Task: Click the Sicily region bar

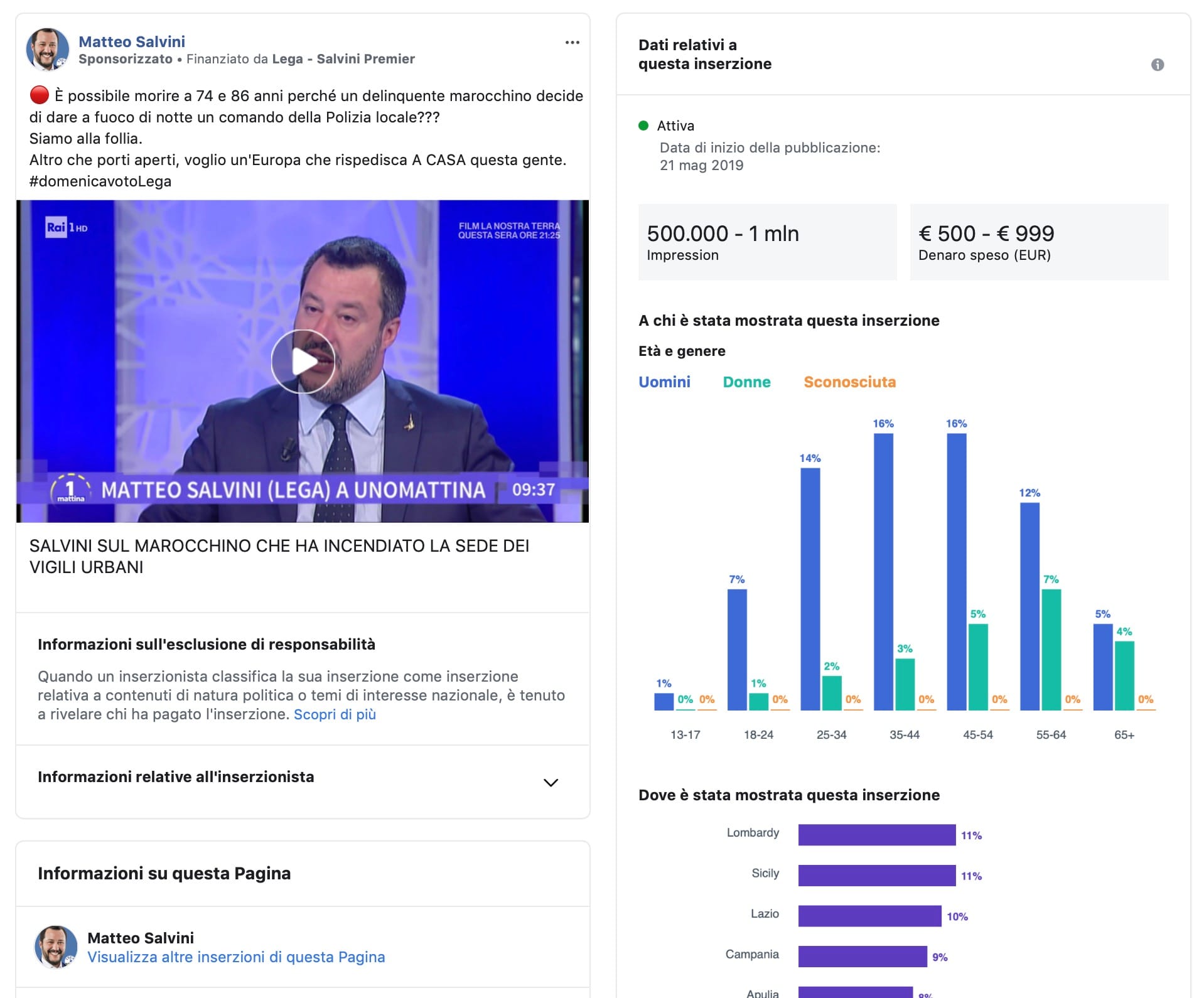Action: 876,876
